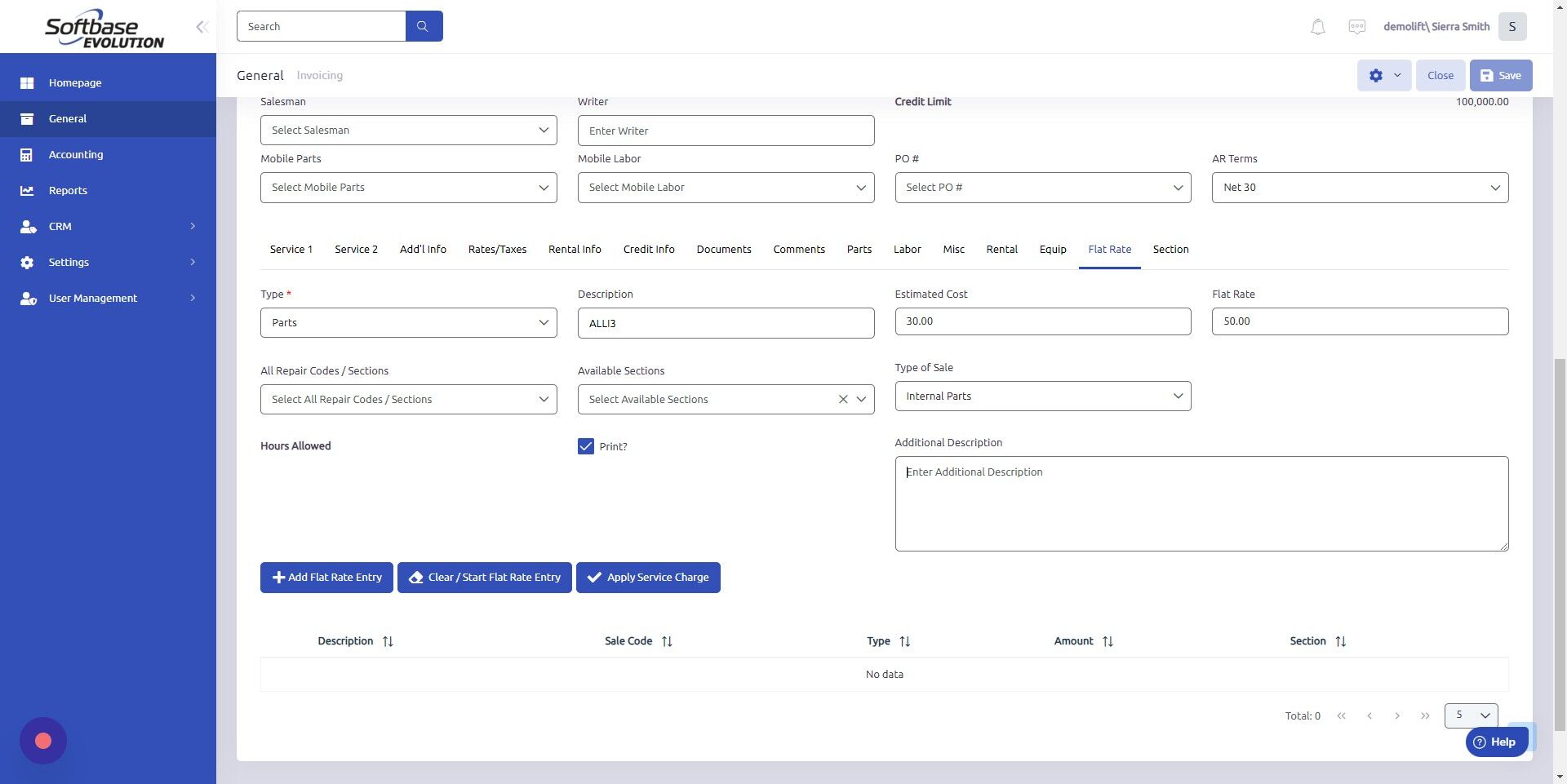Open the Reports section in sidebar

tap(66, 190)
